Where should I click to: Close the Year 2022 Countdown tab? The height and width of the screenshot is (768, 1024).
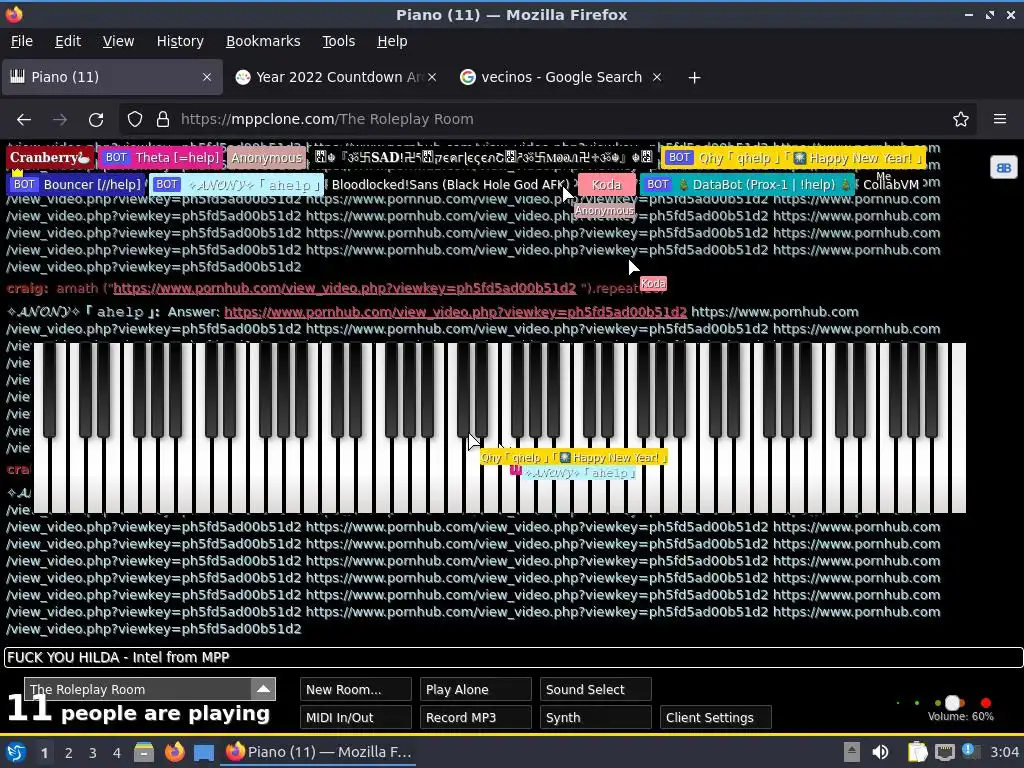(432, 77)
